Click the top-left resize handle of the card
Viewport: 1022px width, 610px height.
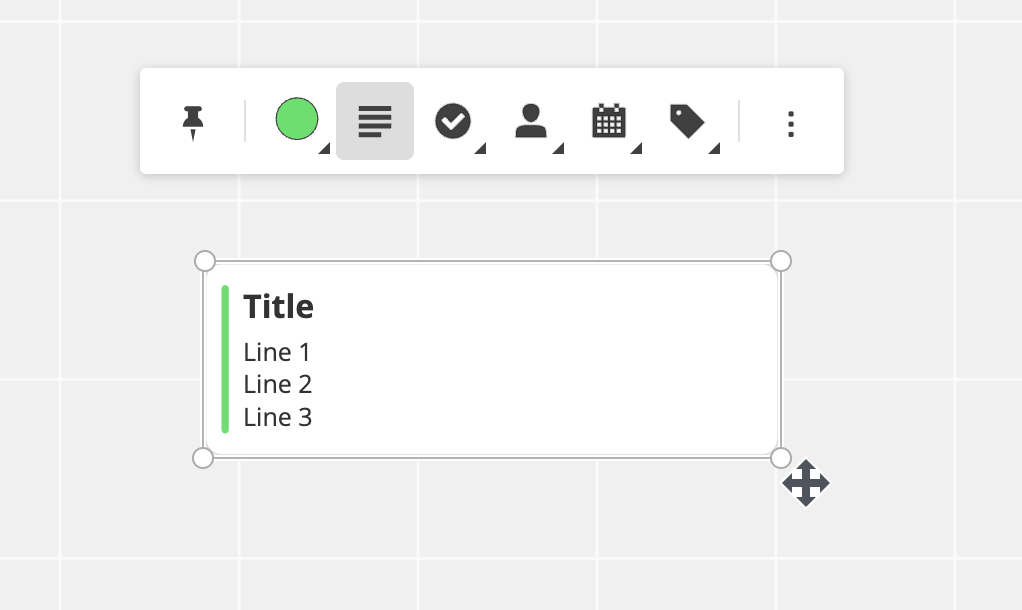click(205, 261)
